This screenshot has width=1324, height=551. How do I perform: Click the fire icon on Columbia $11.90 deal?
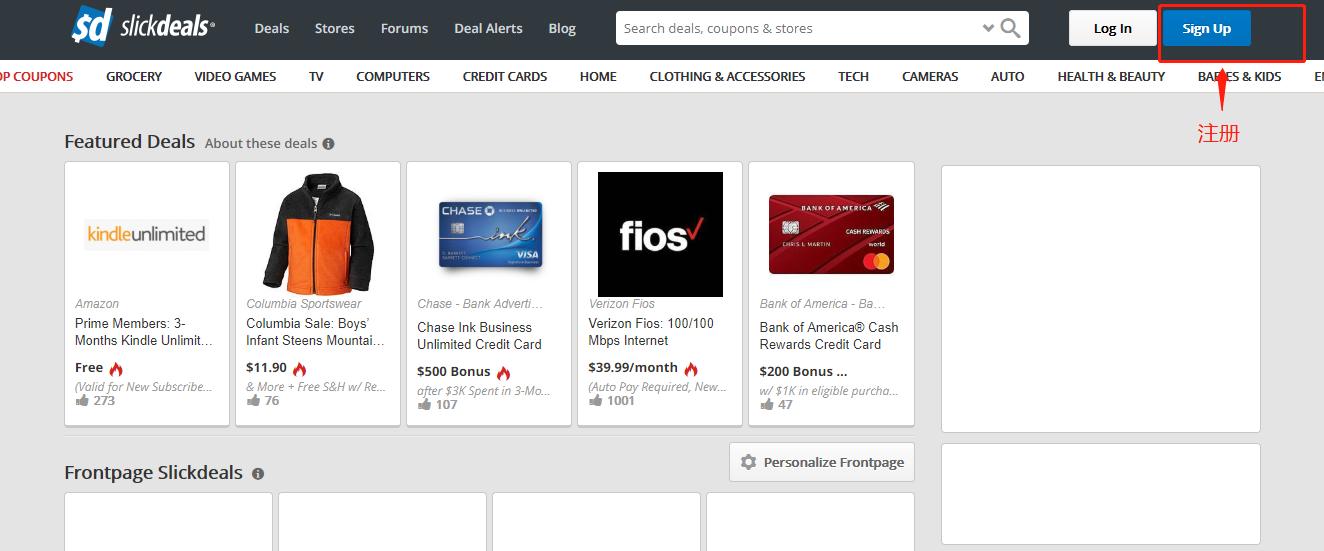(x=300, y=369)
